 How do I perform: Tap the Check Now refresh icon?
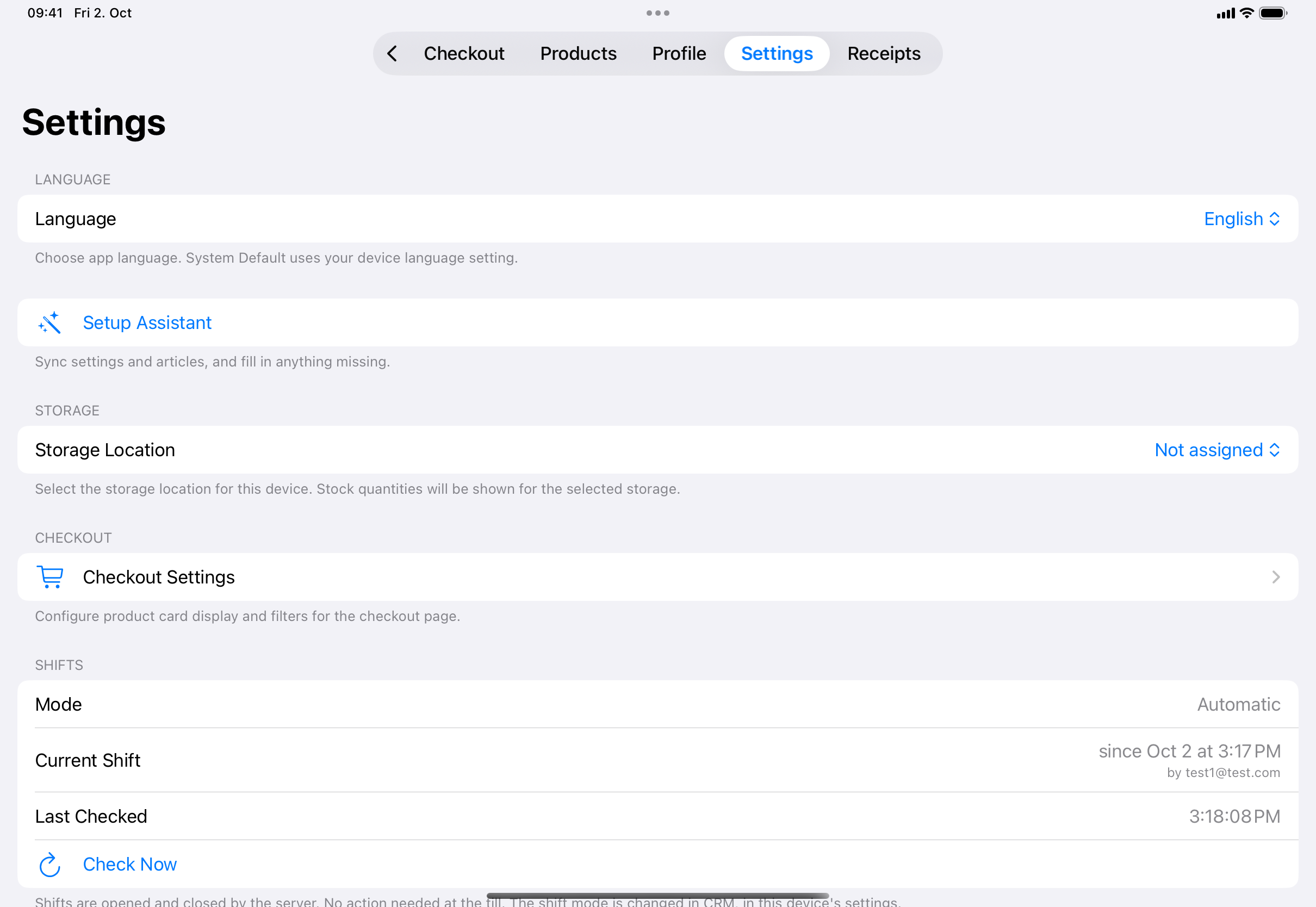tap(50, 864)
